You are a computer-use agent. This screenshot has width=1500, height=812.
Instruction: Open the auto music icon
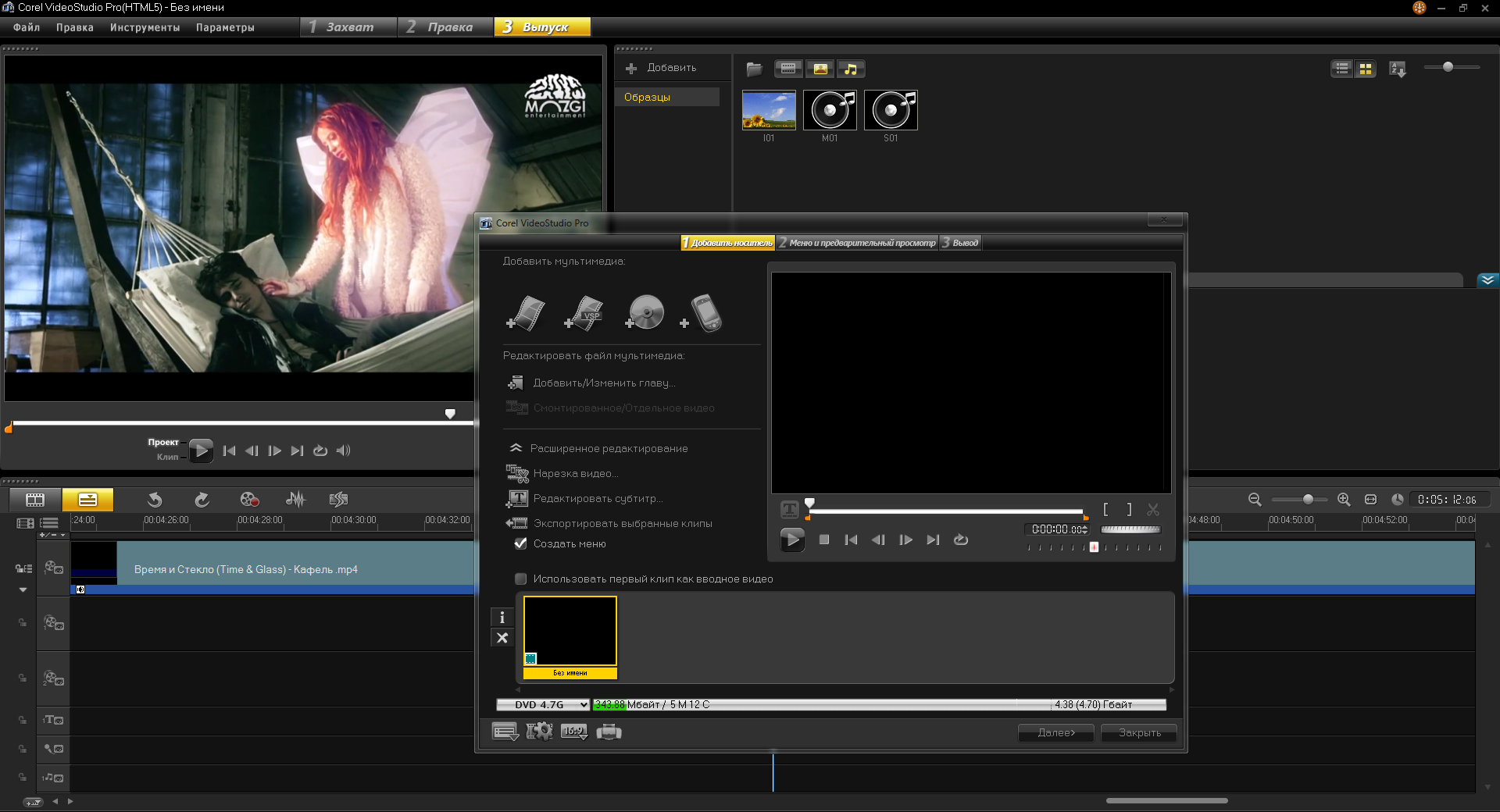tap(338, 500)
